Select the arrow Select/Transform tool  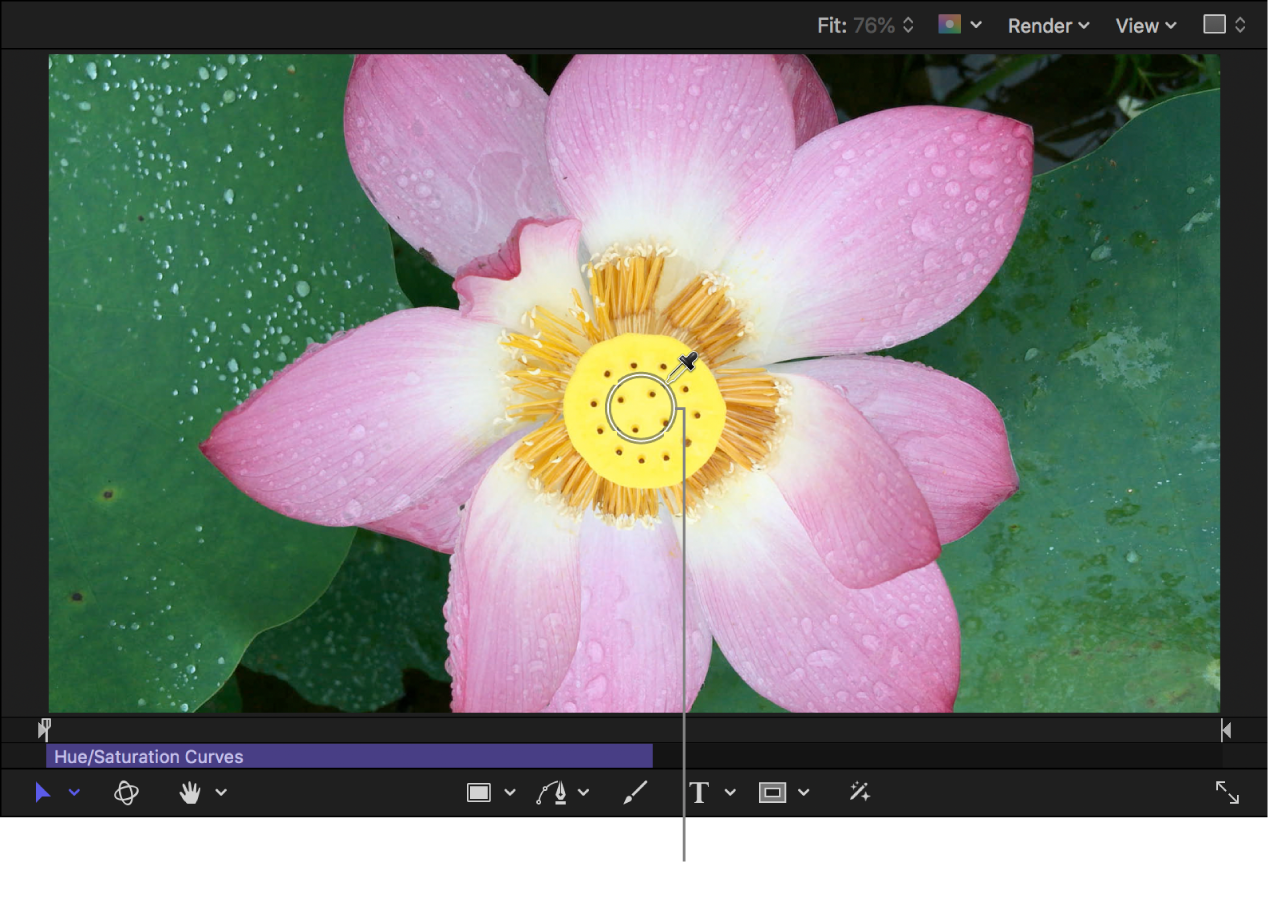(42, 792)
